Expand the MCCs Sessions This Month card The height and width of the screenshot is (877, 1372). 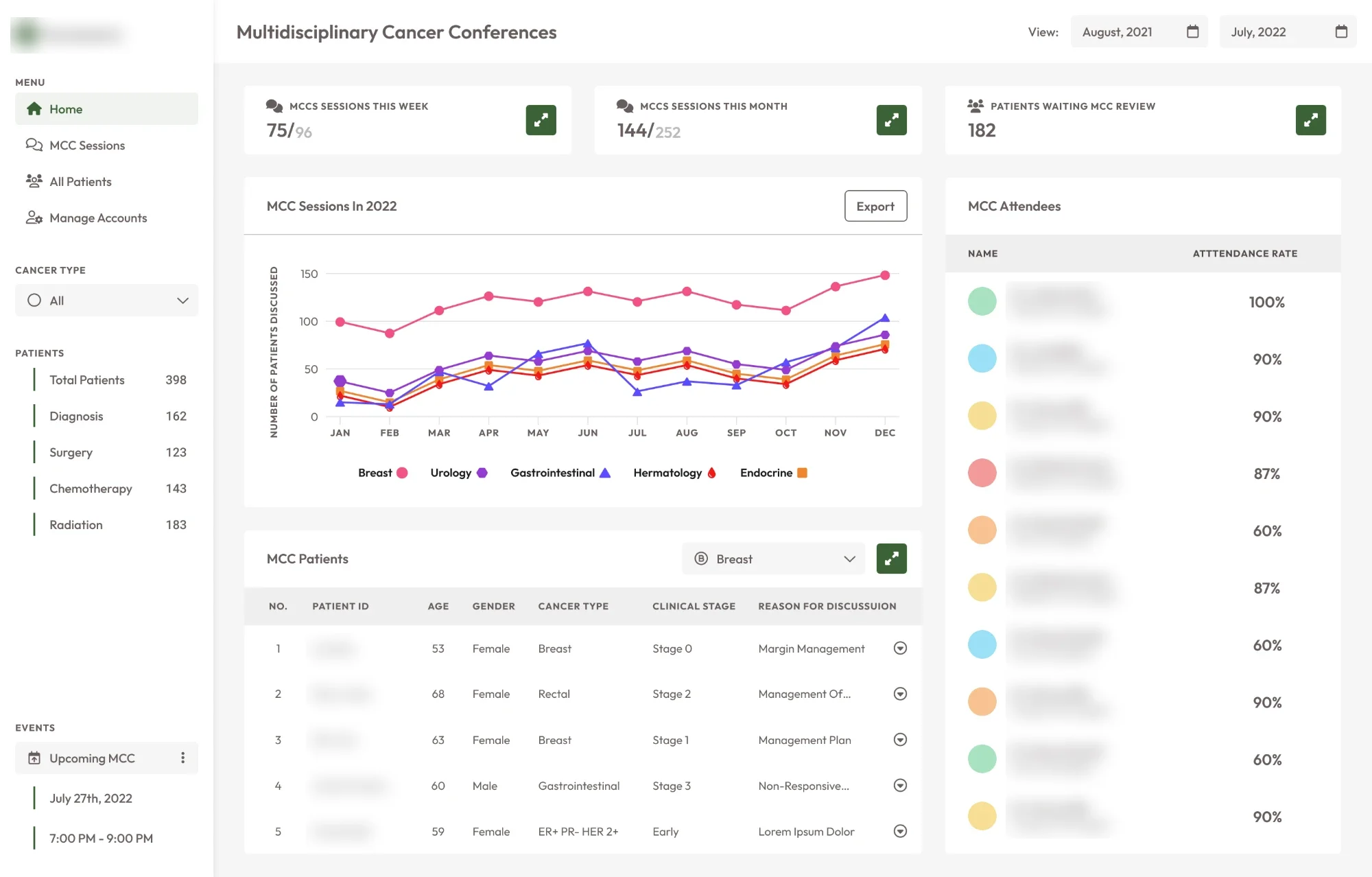pos(891,120)
